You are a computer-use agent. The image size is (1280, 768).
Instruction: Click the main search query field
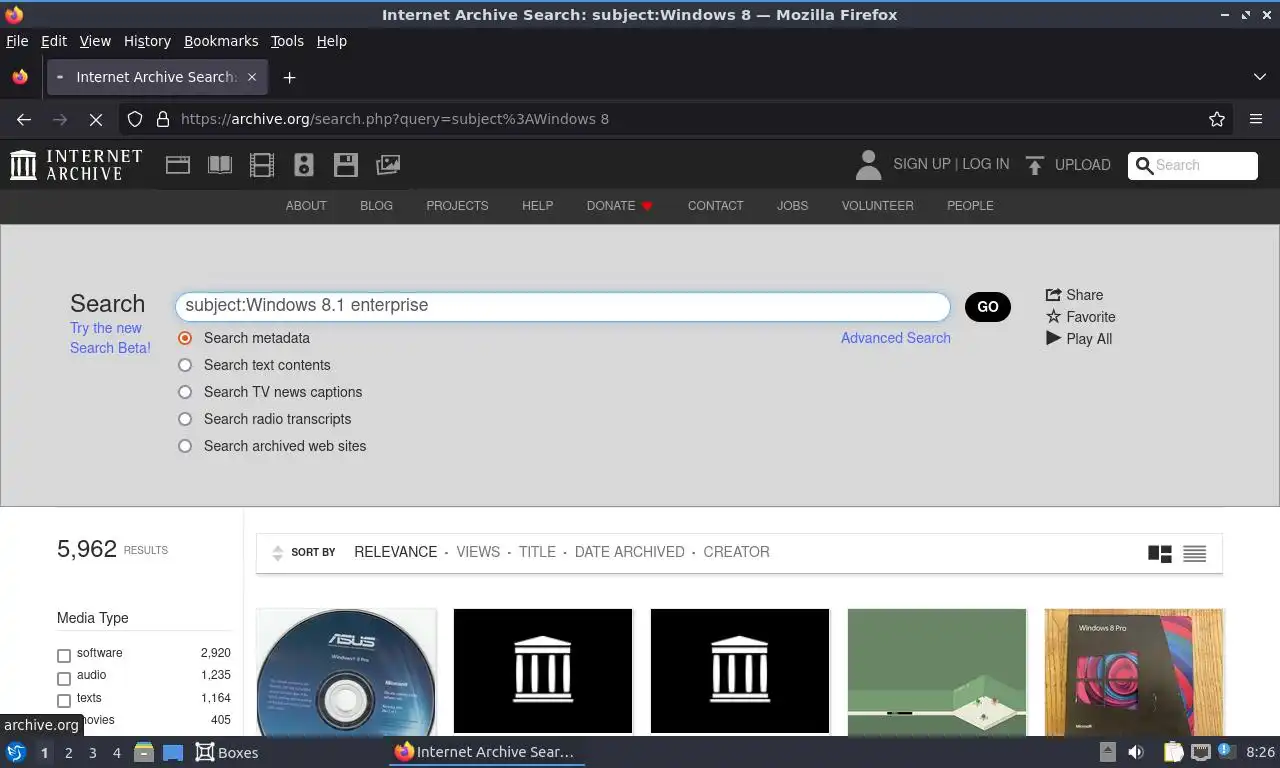click(562, 306)
